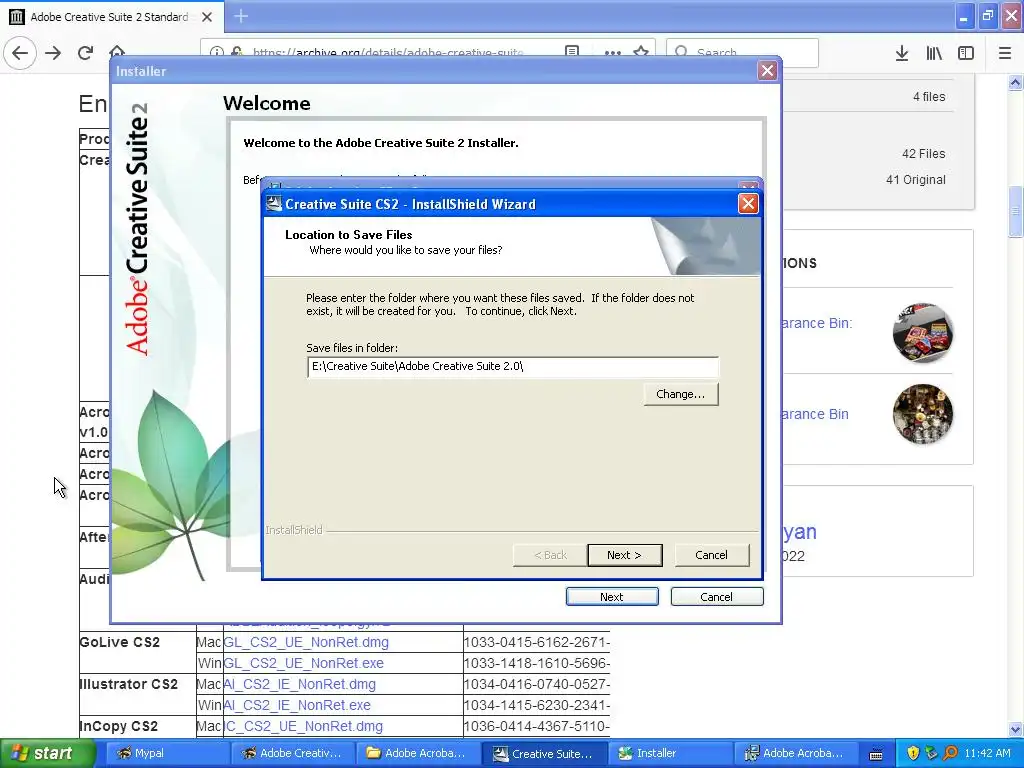Image resolution: width=1024 pixels, height=768 pixels.
Task: Click the browser search box
Action: click(742, 52)
